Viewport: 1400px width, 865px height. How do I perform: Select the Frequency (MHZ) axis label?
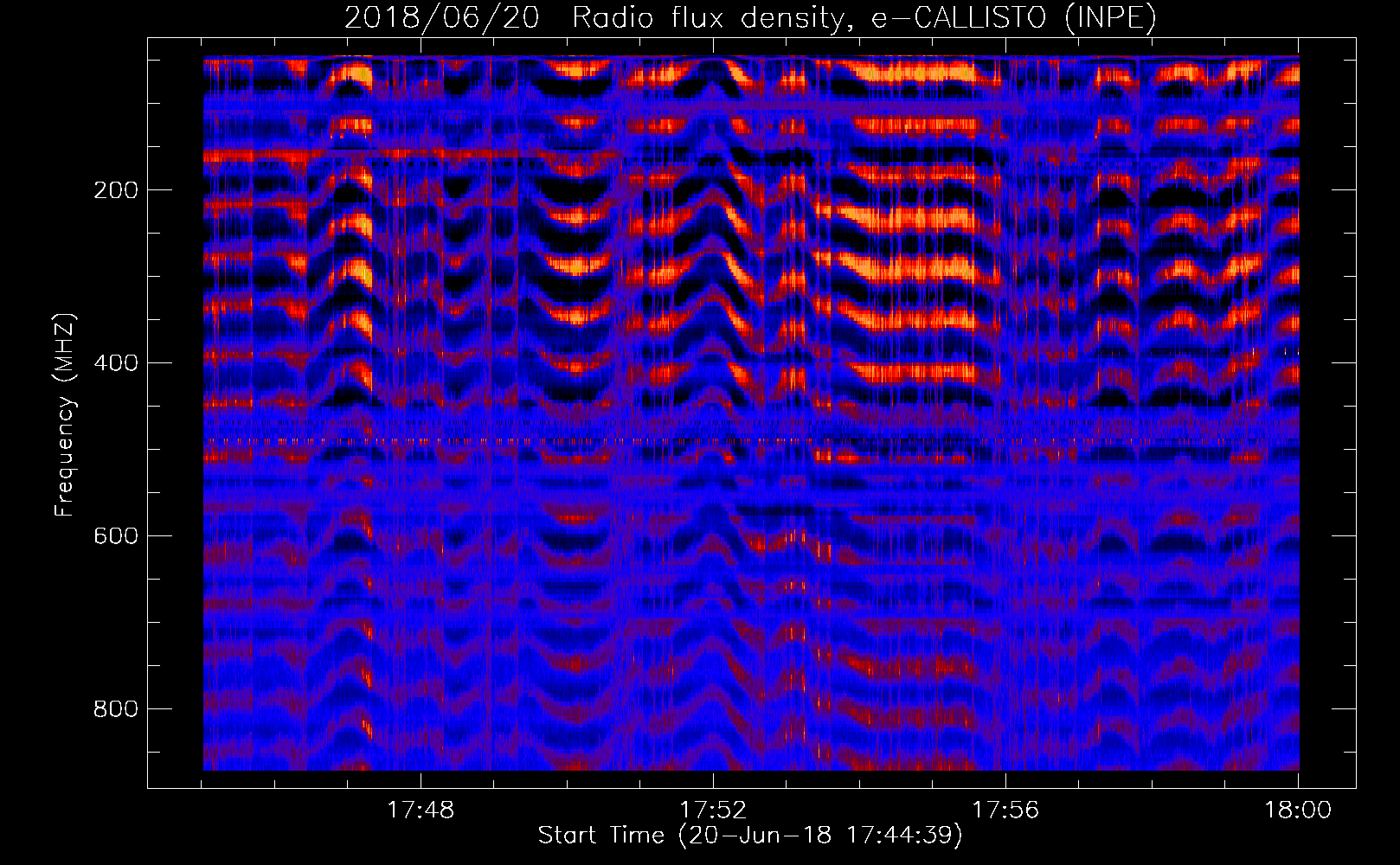point(65,415)
